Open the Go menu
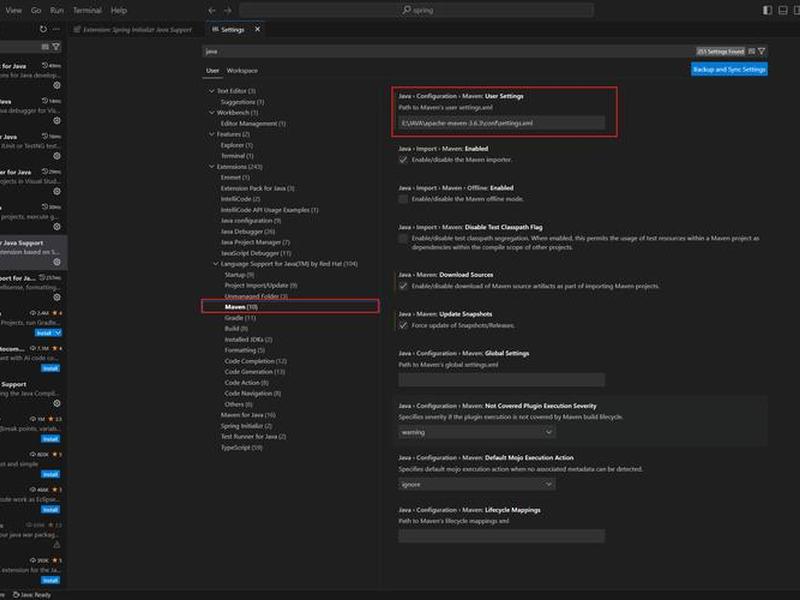800x600 pixels. (x=36, y=10)
